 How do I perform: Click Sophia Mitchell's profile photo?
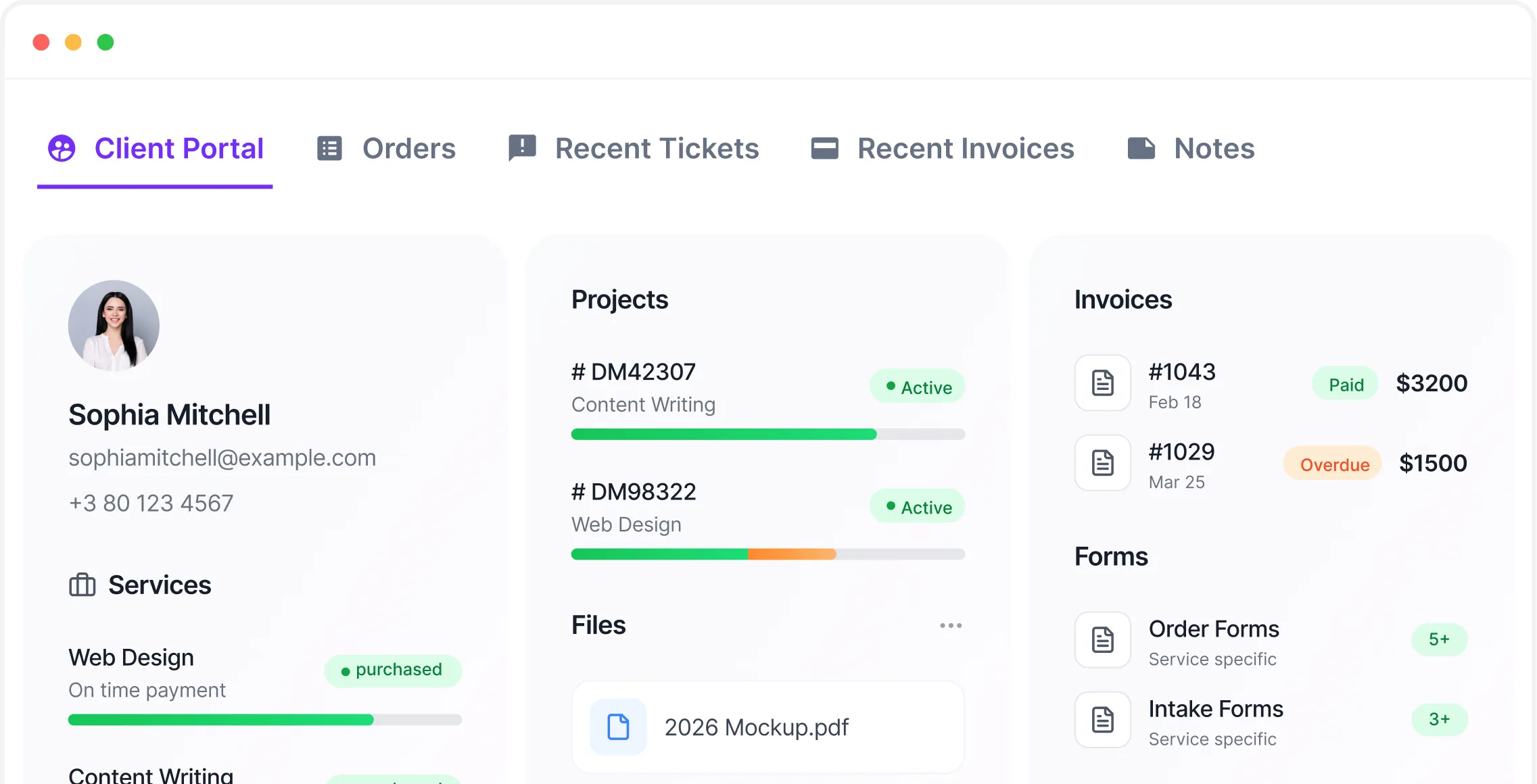click(113, 325)
